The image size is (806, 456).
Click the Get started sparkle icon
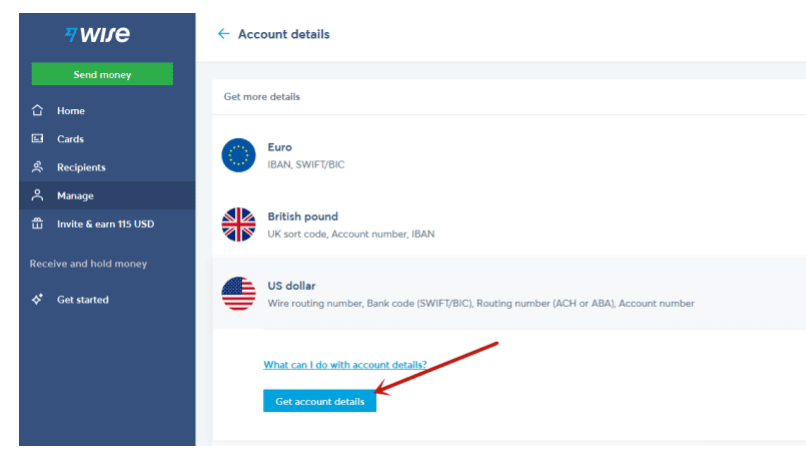38,300
